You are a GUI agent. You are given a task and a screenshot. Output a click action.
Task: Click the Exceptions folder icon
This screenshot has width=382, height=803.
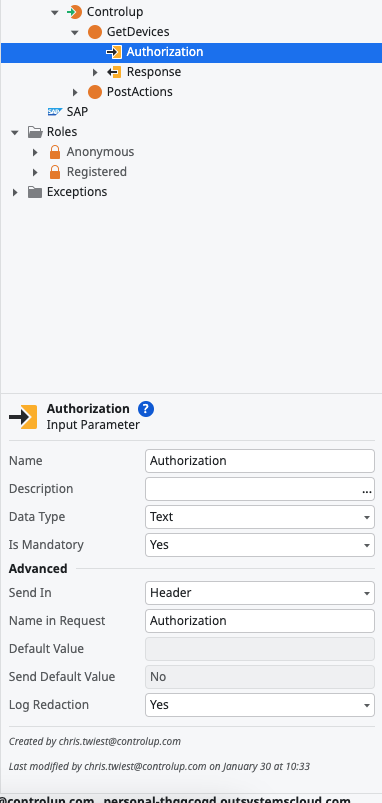tap(35, 192)
